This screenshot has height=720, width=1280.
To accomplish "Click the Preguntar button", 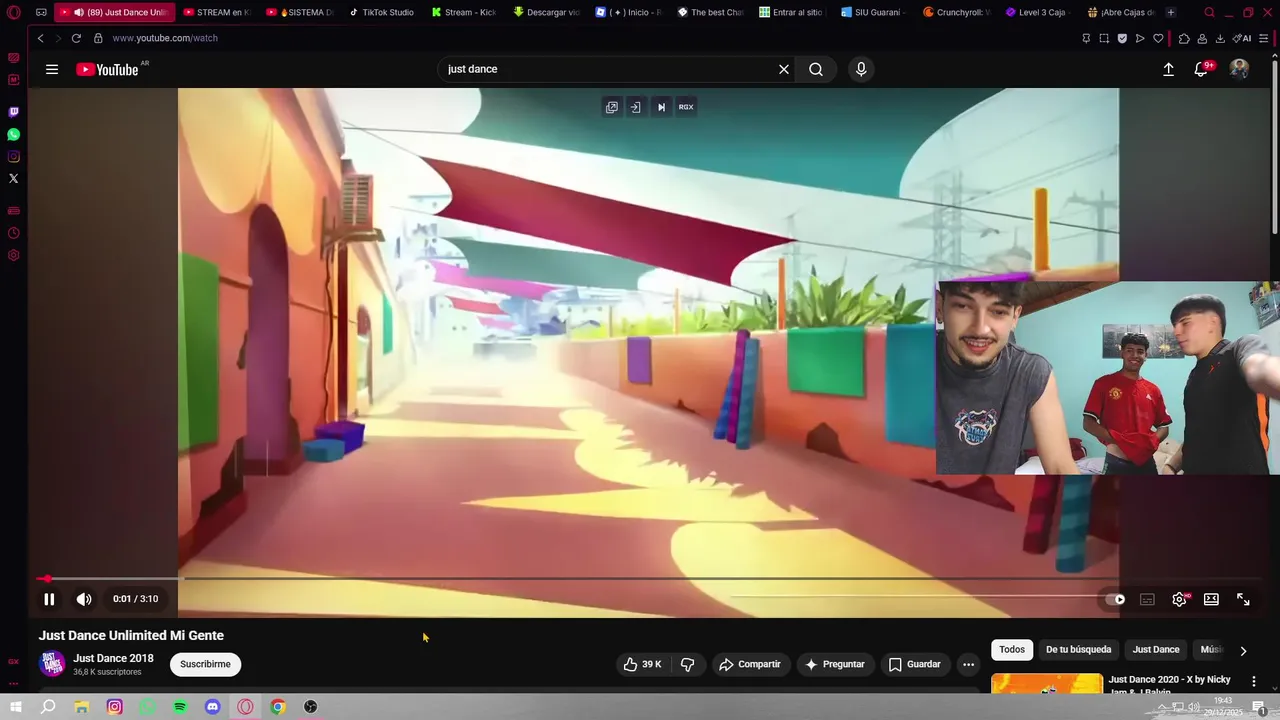I will click(x=835, y=664).
